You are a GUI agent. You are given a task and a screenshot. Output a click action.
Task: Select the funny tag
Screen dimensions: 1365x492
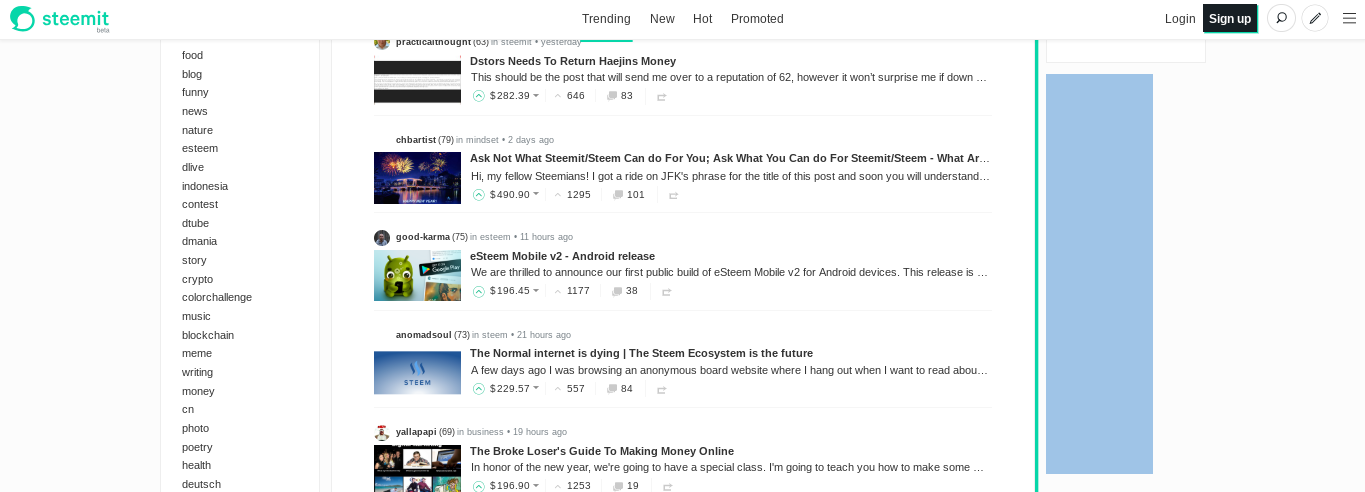coord(195,92)
